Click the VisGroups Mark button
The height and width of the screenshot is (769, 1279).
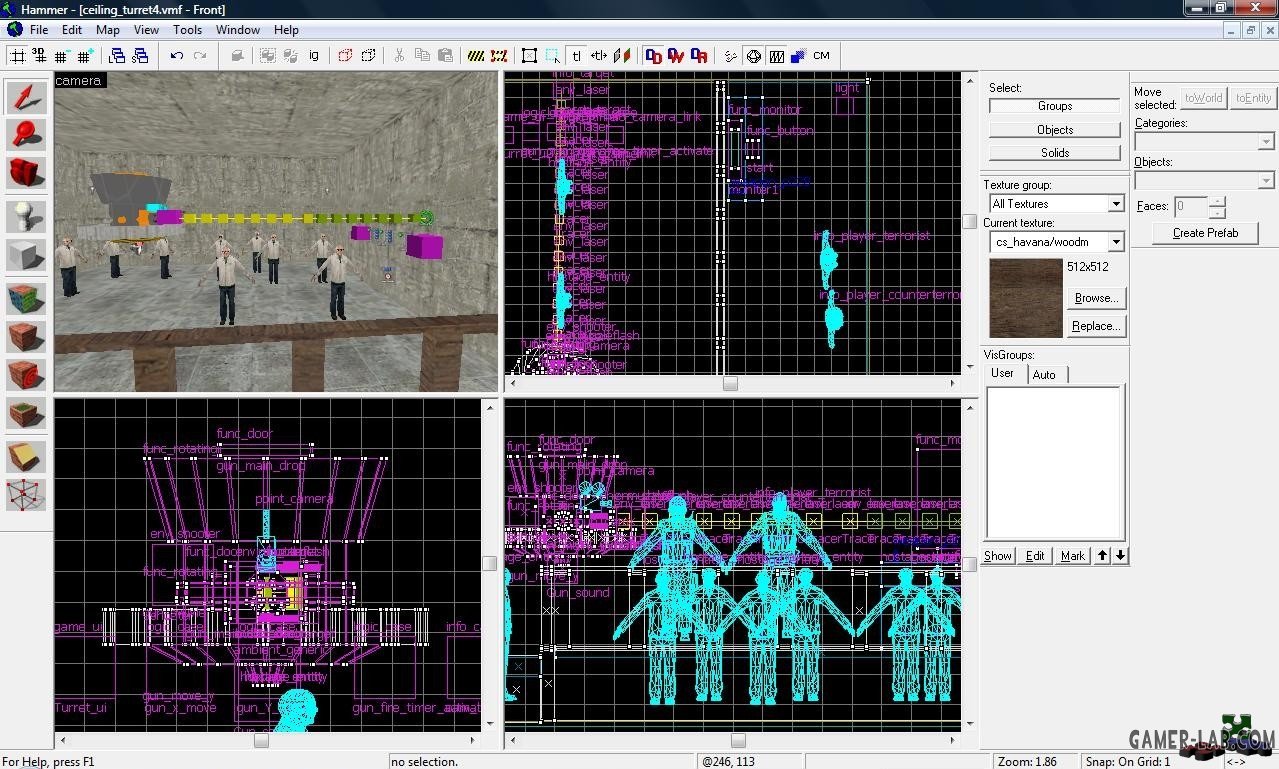(1073, 556)
